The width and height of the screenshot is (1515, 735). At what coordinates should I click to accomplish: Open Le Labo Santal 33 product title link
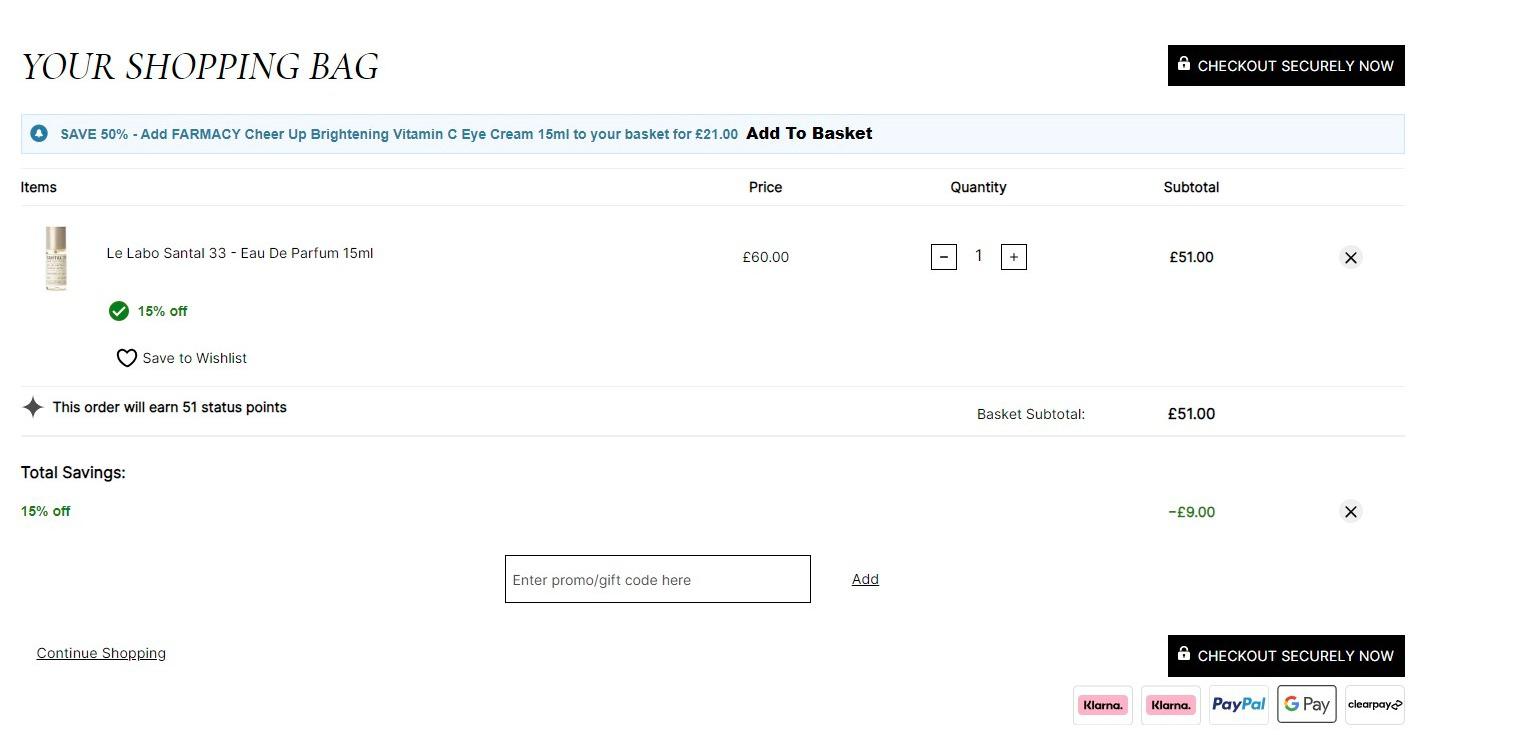240,253
